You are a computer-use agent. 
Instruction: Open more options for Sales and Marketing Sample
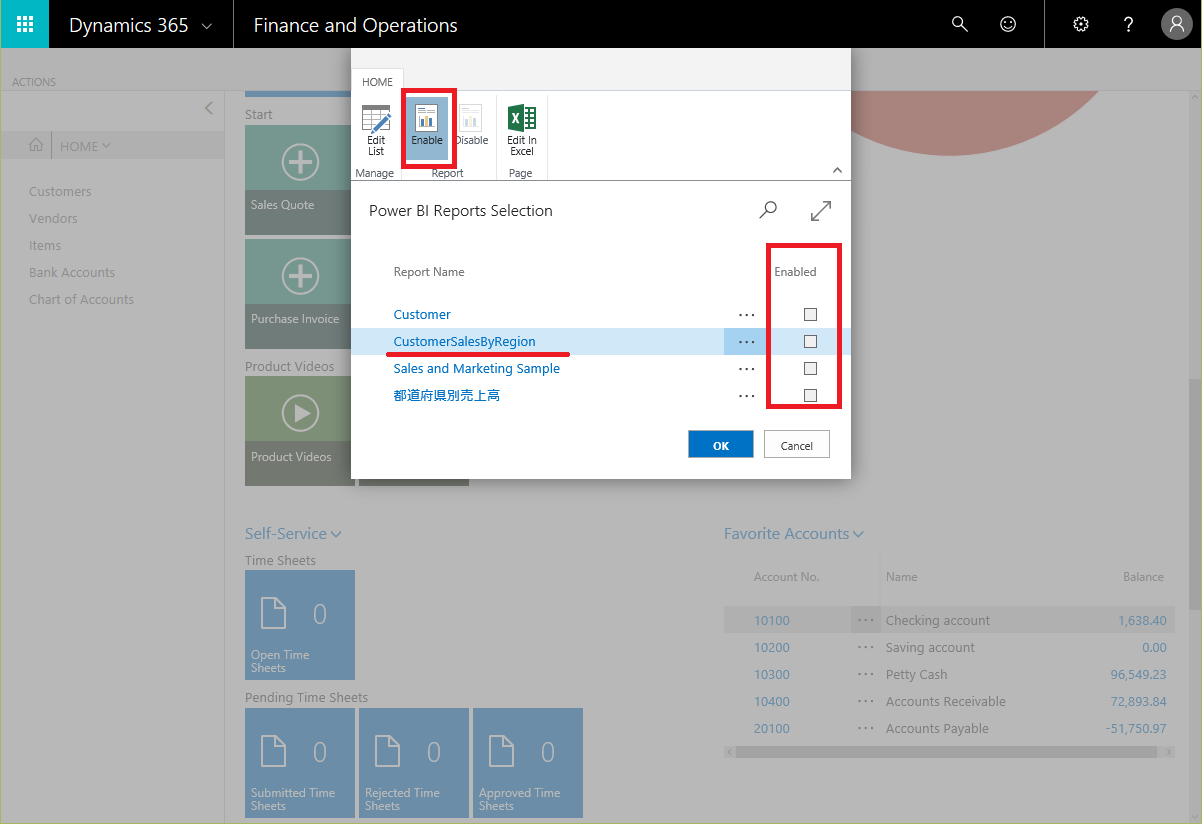746,368
